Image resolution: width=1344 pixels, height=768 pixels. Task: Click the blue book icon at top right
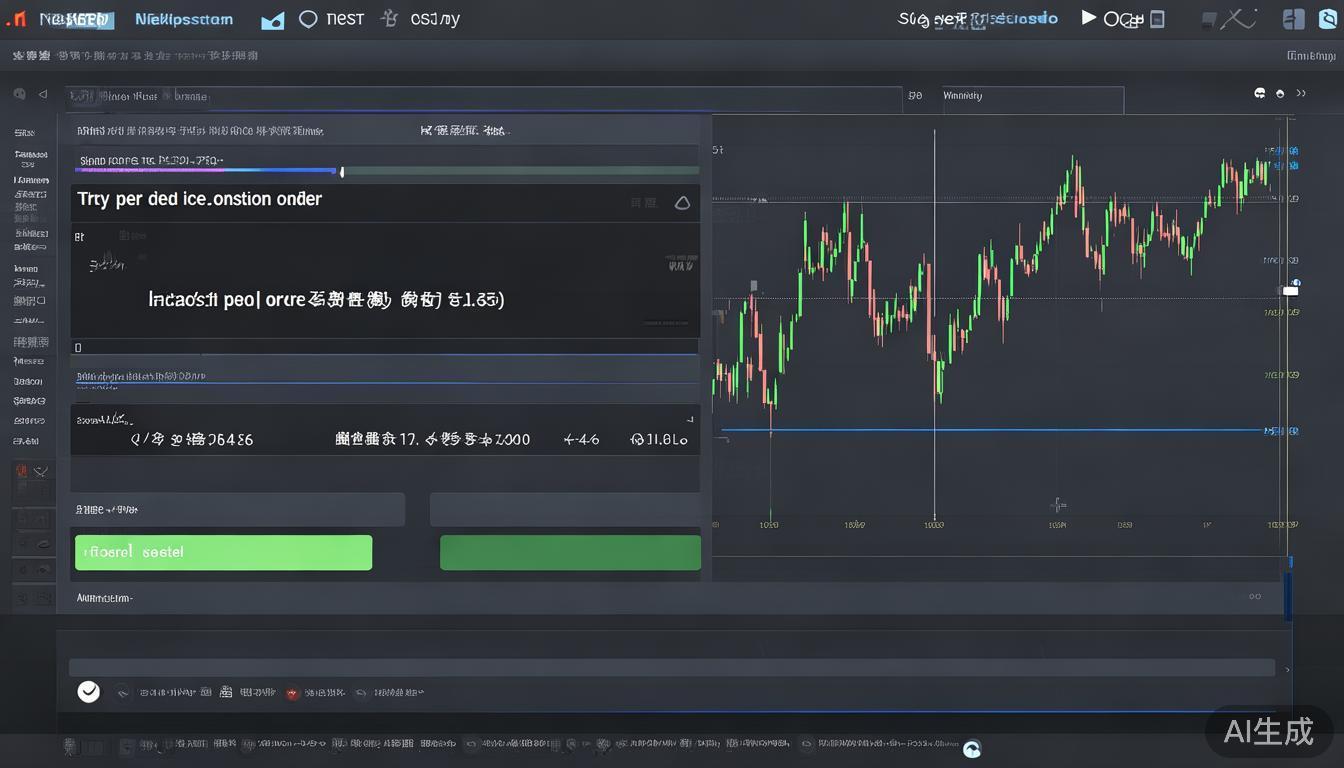click(1293, 19)
